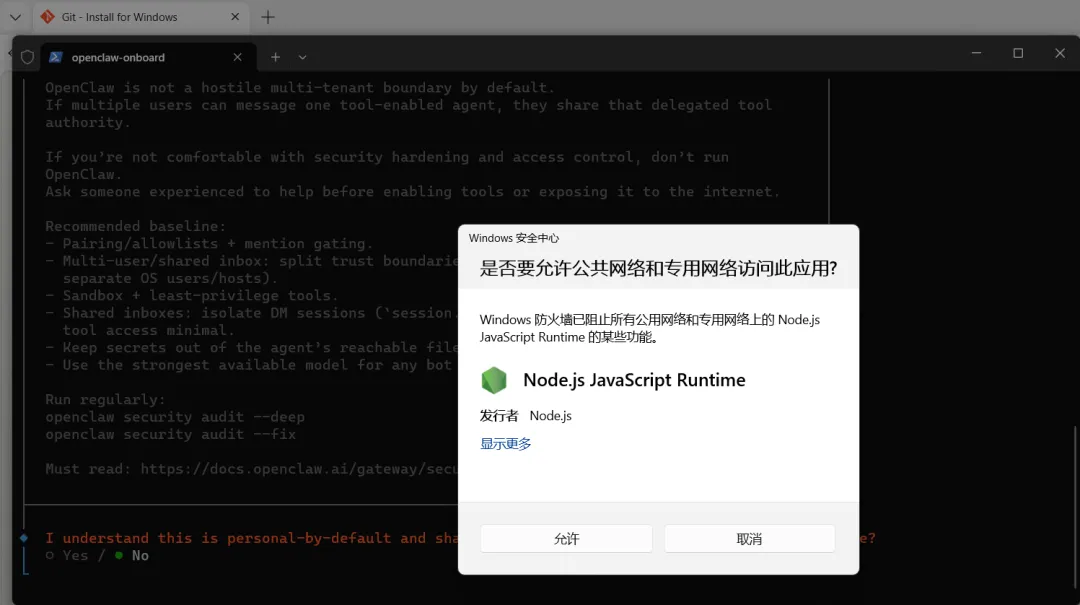Click 'openclaw security audit --deep' line
The image size is (1080, 605).
[175, 417]
